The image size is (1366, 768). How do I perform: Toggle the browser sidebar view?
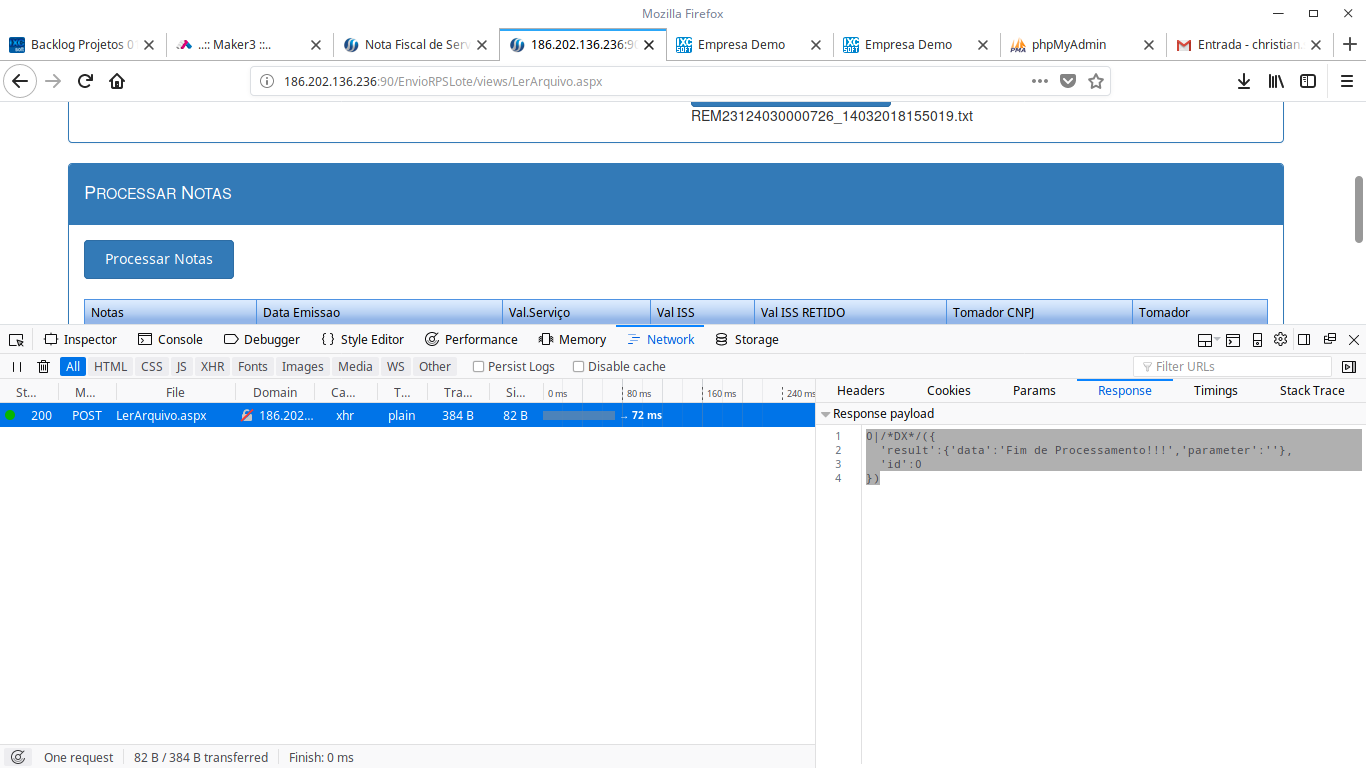1308,81
